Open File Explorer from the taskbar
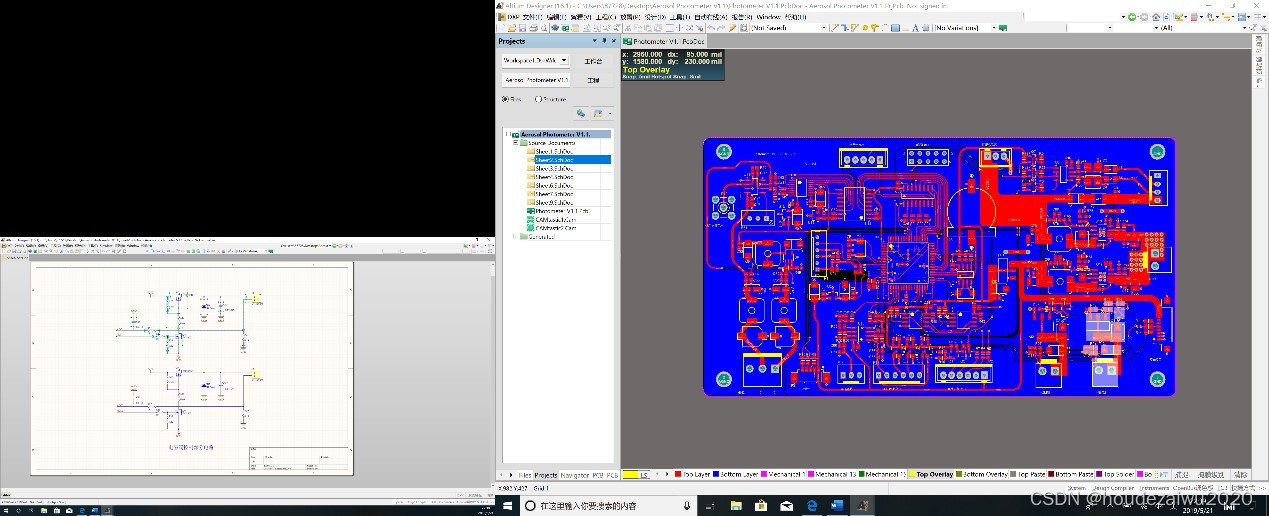Viewport: 1269px width, 516px height. 736,506
